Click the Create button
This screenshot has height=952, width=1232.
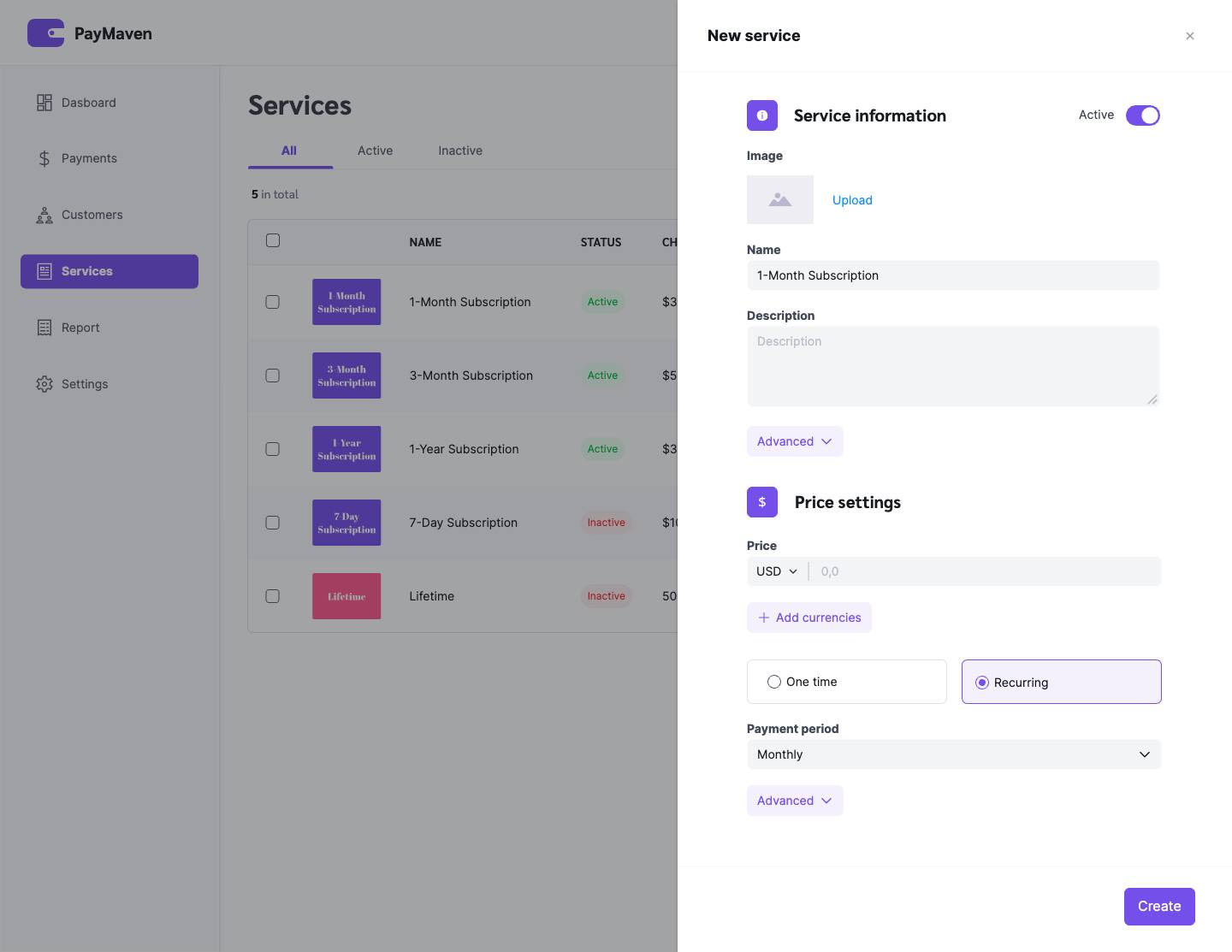click(x=1158, y=907)
